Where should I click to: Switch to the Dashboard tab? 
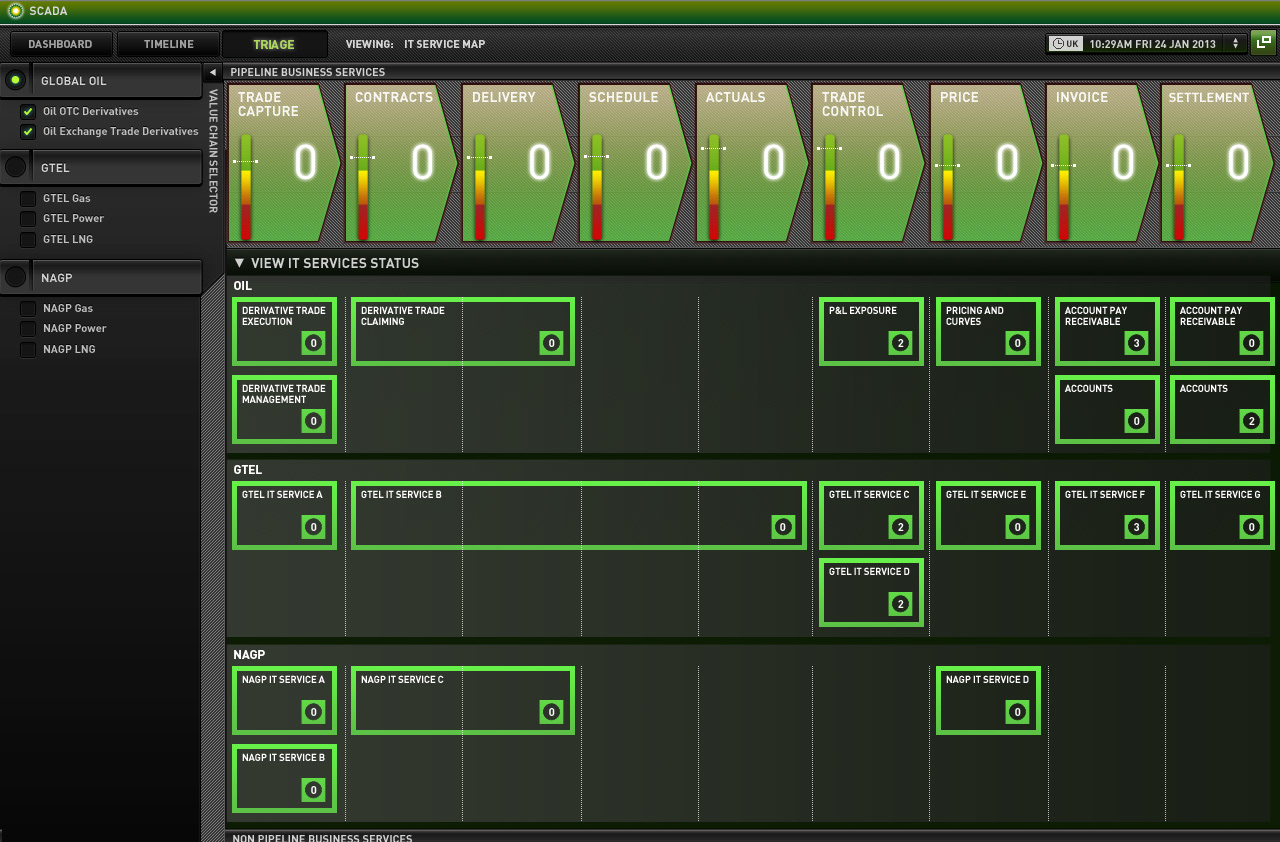60,44
